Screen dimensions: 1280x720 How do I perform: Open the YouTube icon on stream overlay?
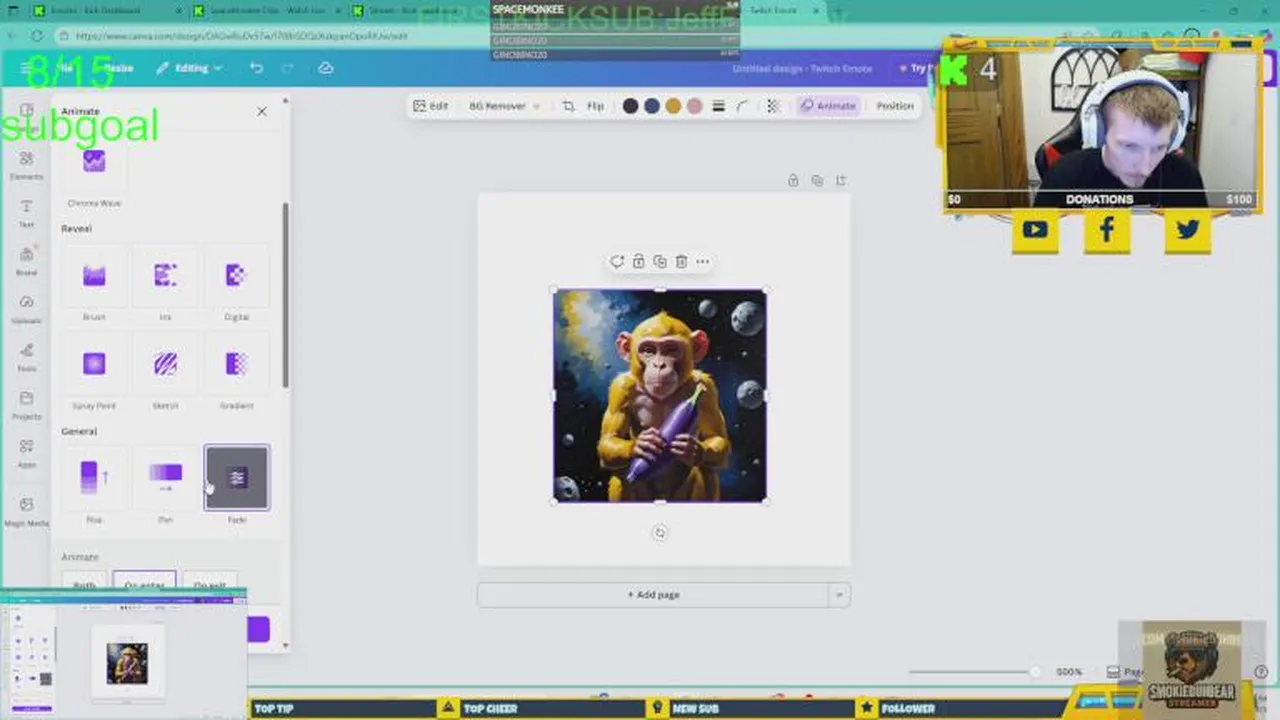point(1035,230)
